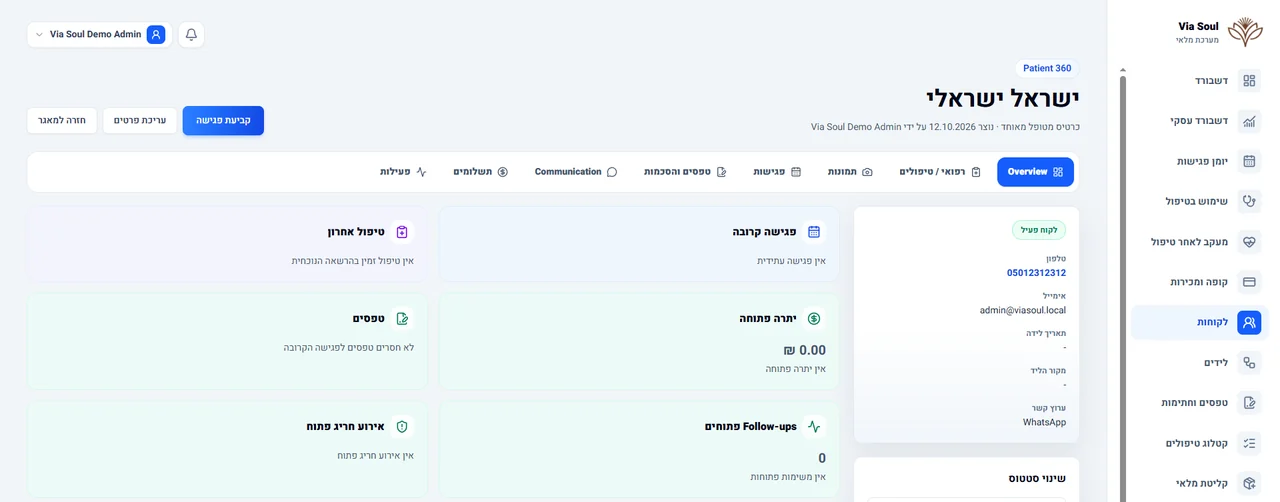Click the חזרה למאגר button
The width and height of the screenshot is (1280, 502).
click(x=62, y=120)
